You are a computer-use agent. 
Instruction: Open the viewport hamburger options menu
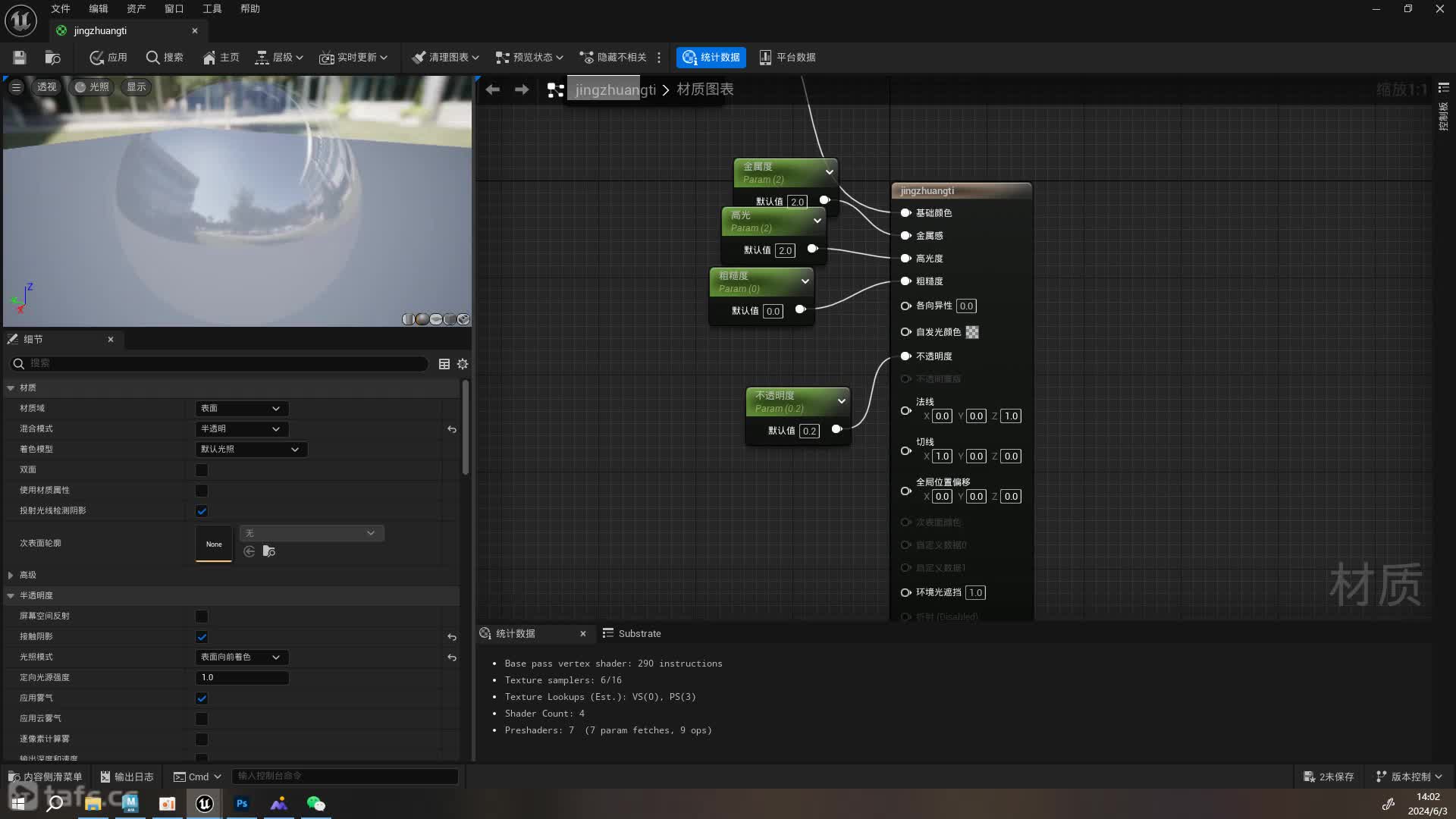(x=16, y=87)
